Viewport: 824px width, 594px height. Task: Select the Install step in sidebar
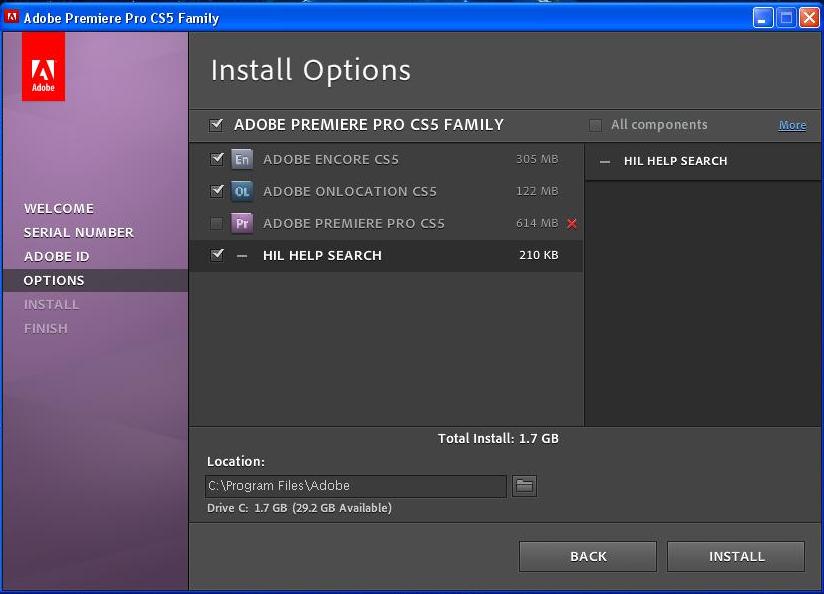point(52,304)
